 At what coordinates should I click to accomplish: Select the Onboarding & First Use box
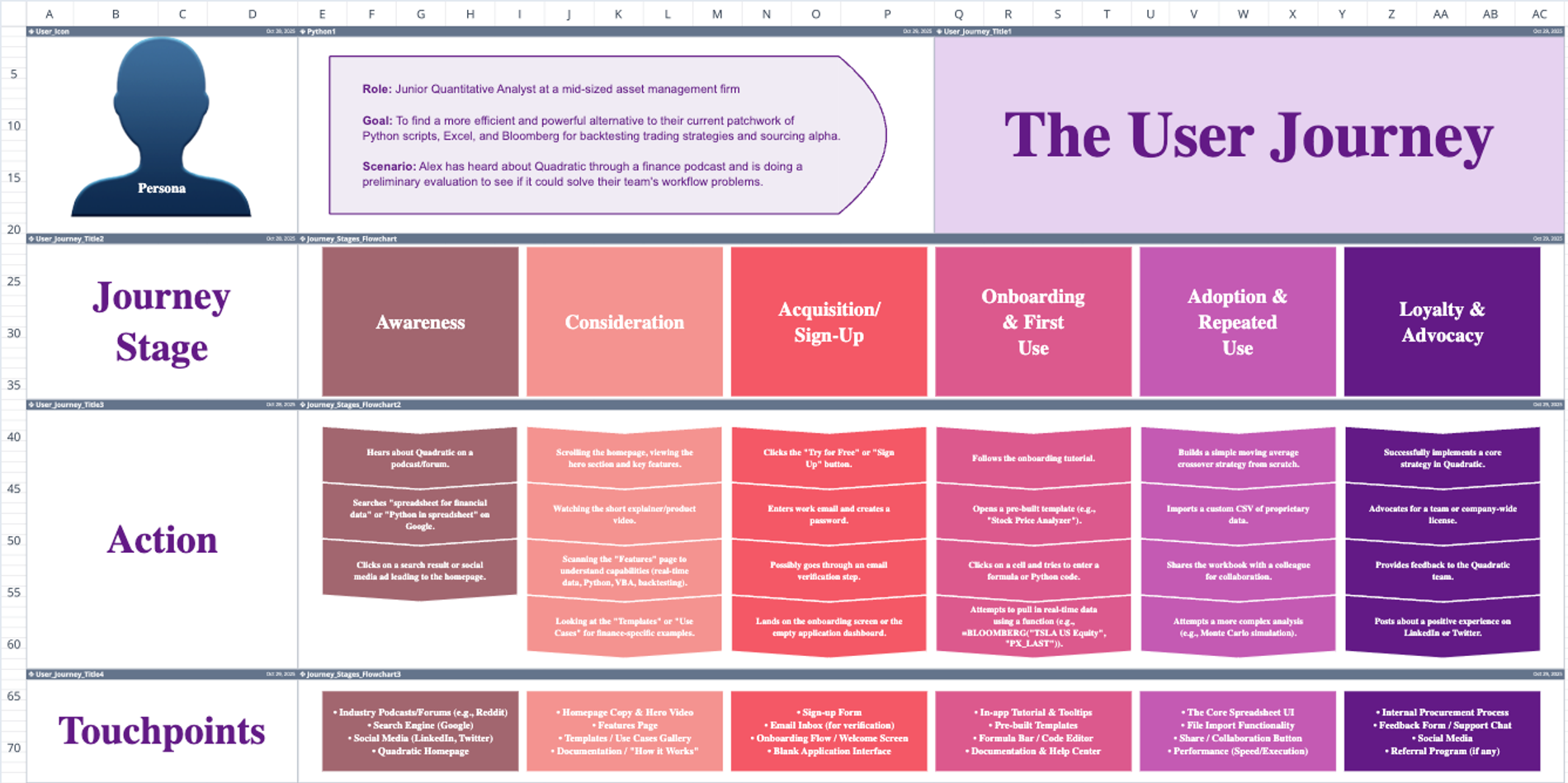pyautogui.click(x=1033, y=322)
